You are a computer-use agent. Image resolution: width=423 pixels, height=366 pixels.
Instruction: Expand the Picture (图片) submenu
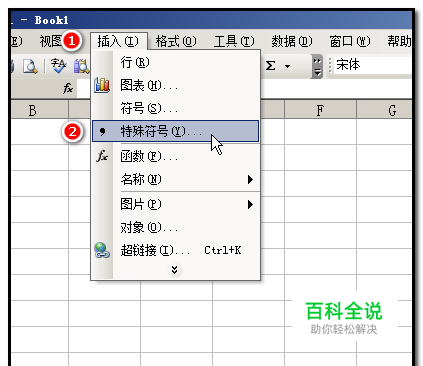click(x=176, y=204)
